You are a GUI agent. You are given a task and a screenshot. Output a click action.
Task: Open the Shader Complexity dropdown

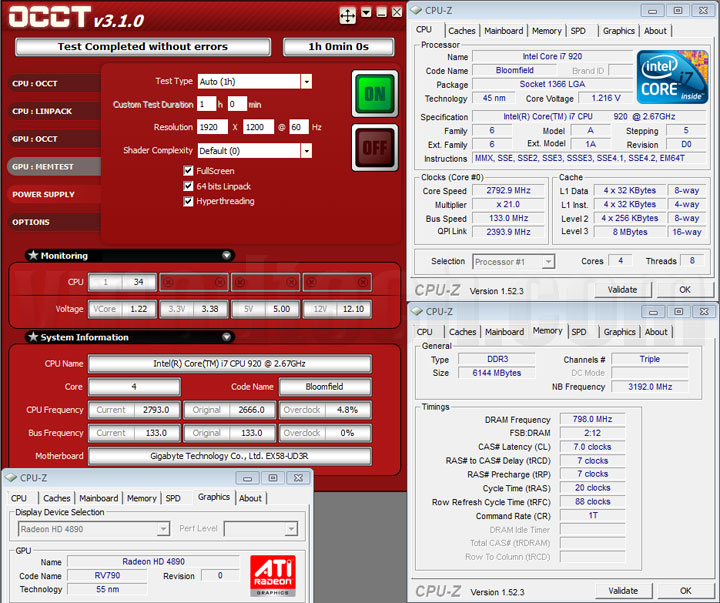pyautogui.click(x=306, y=151)
